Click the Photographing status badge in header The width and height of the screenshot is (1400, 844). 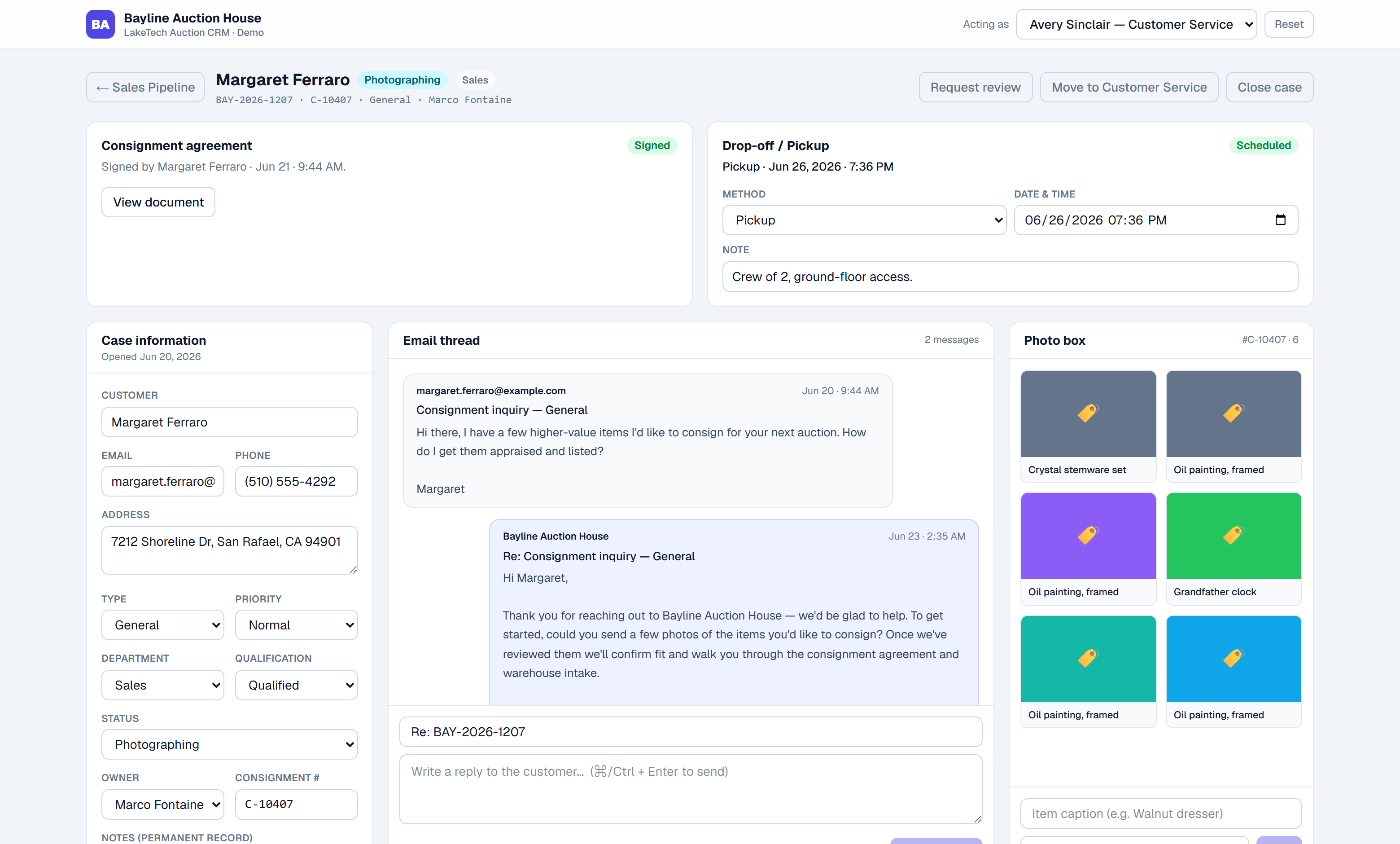[402, 79]
